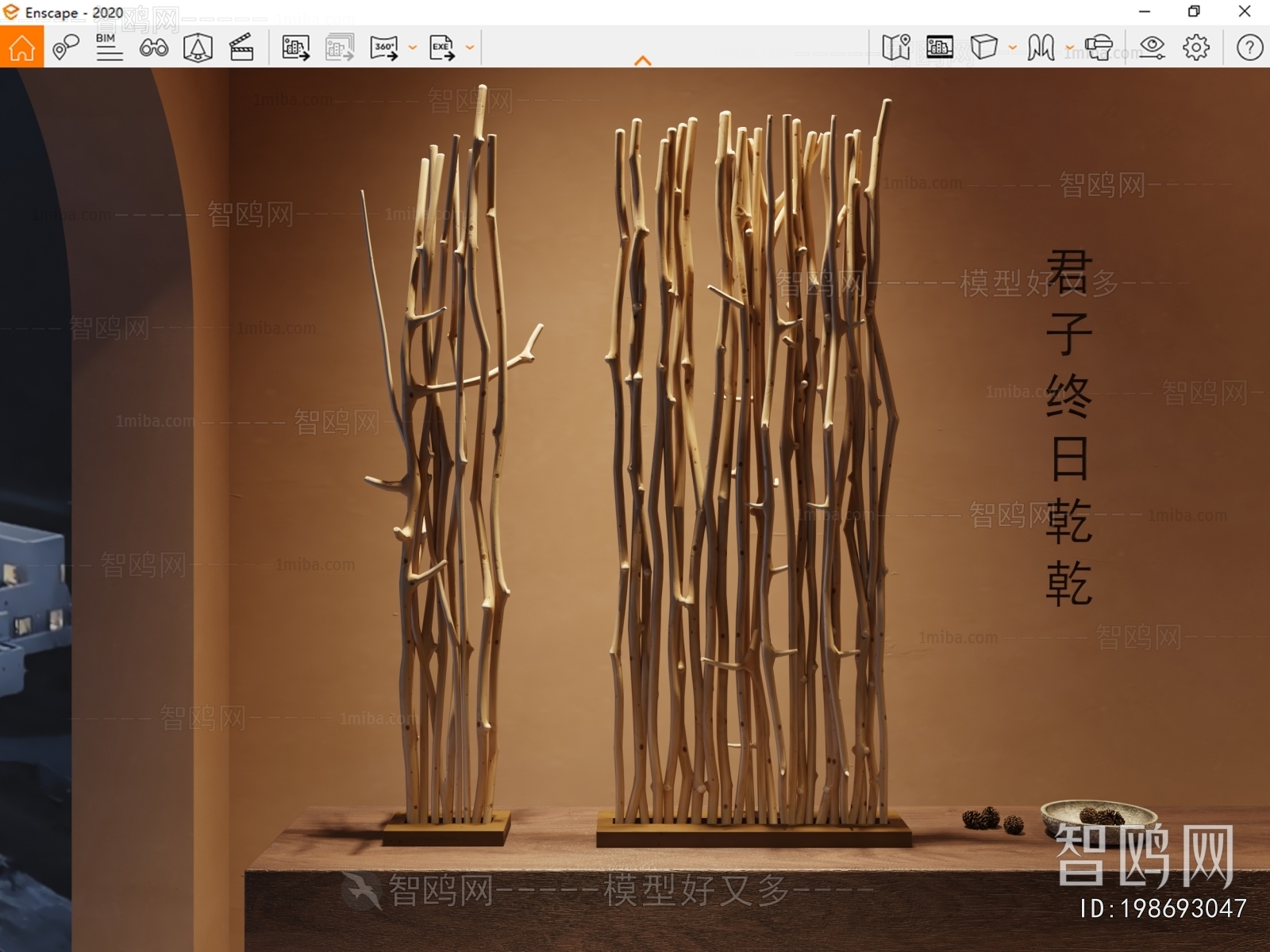Start Batch Rendering export
This screenshot has height=952, width=1270.
pyautogui.click(x=340, y=48)
